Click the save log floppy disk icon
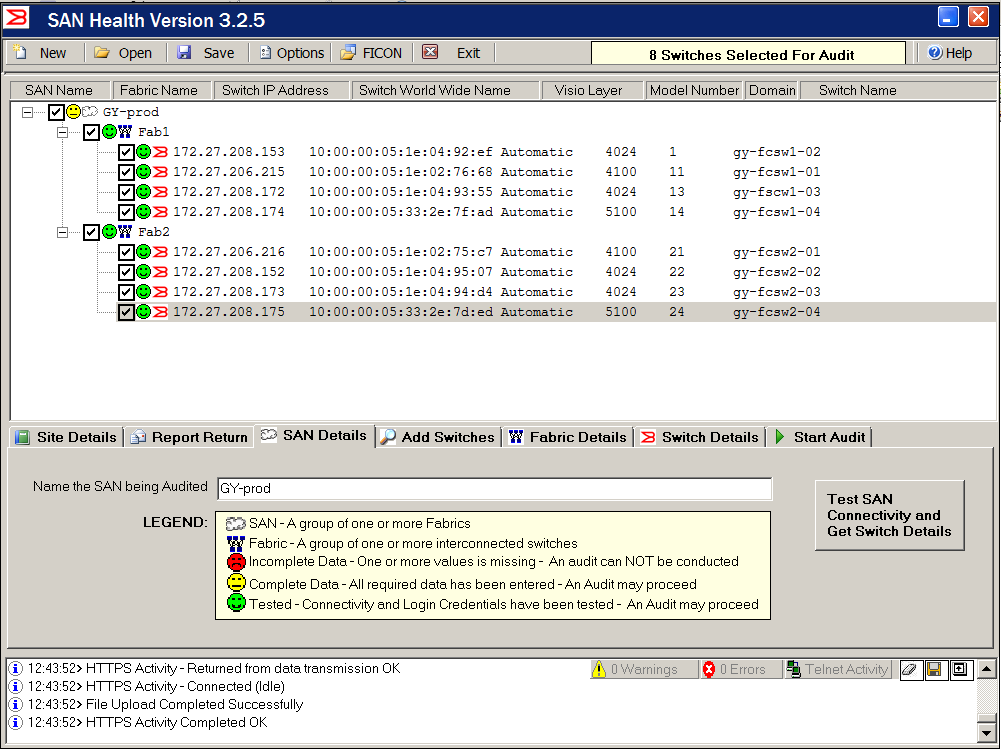The width and height of the screenshot is (1001, 749). (x=934, y=670)
